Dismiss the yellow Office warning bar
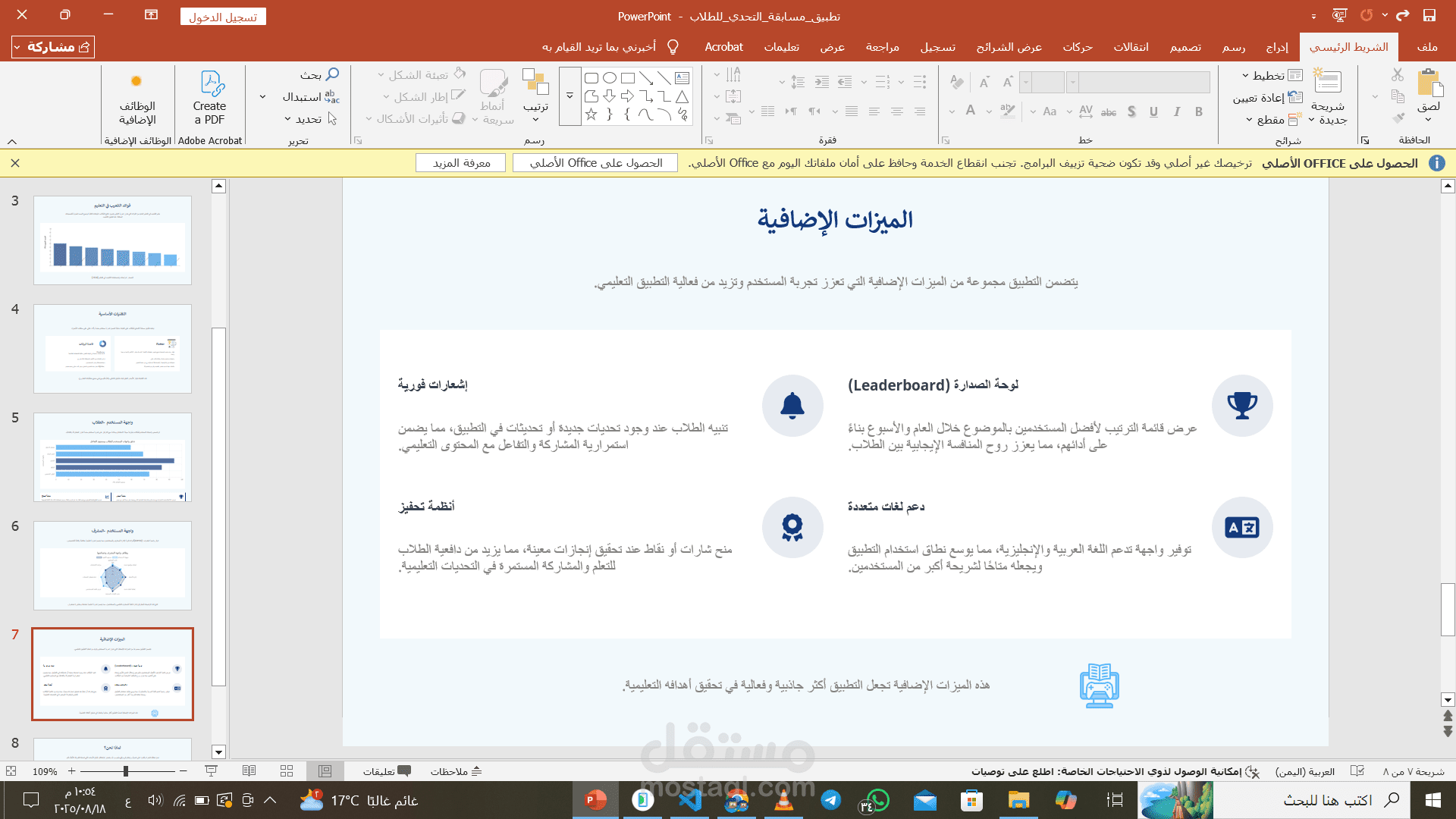Image resolution: width=1456 pixels, height=819 pixels. click(x=15, y=163)
